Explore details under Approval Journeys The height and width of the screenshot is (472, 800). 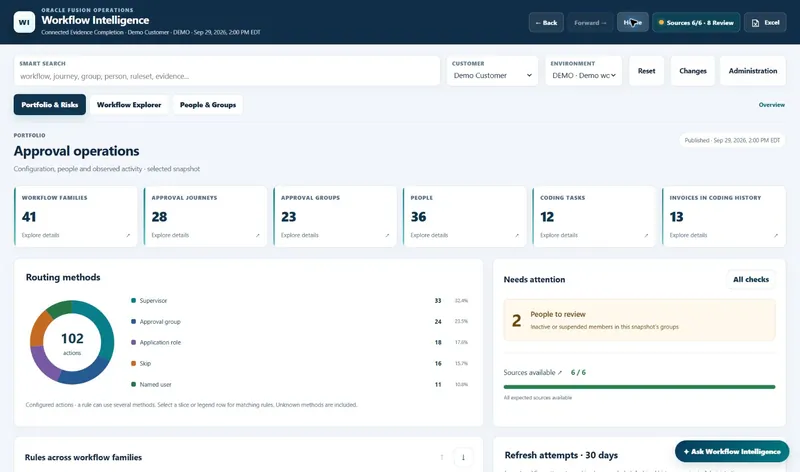[x=170, y=235]
